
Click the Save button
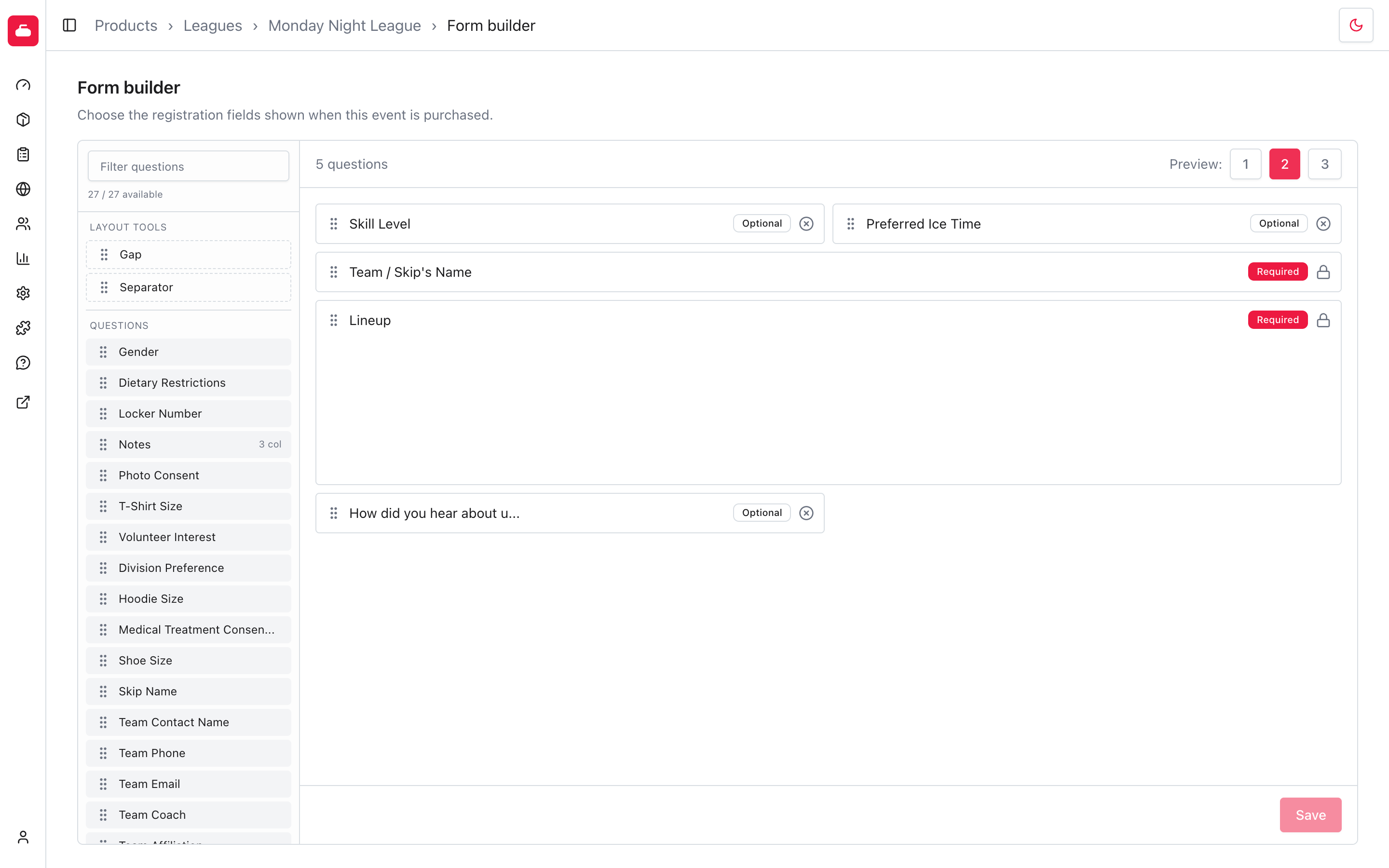point(1310,814)
